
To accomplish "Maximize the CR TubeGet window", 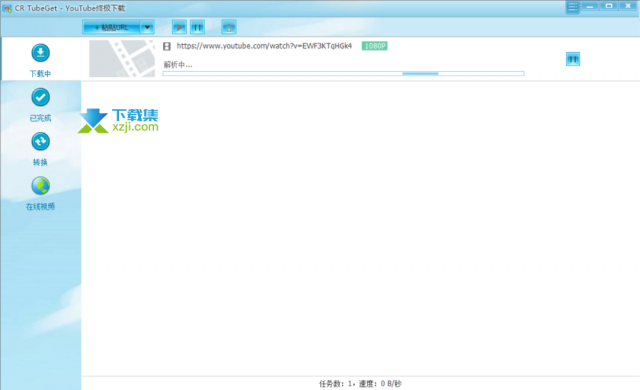I will 609,6.
